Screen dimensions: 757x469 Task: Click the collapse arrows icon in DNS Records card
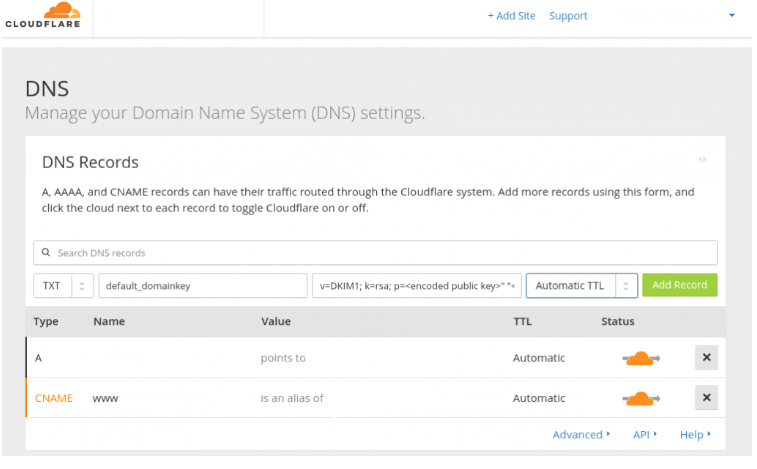[702, 159]
